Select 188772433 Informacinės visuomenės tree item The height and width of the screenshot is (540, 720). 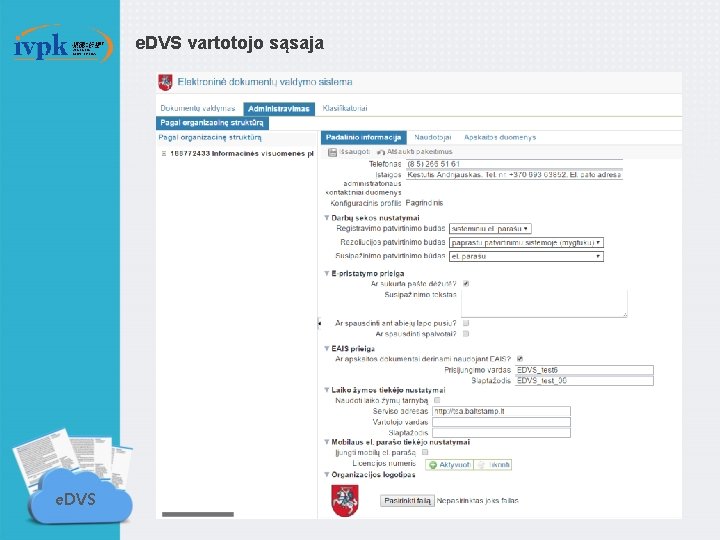click(242, 153)
